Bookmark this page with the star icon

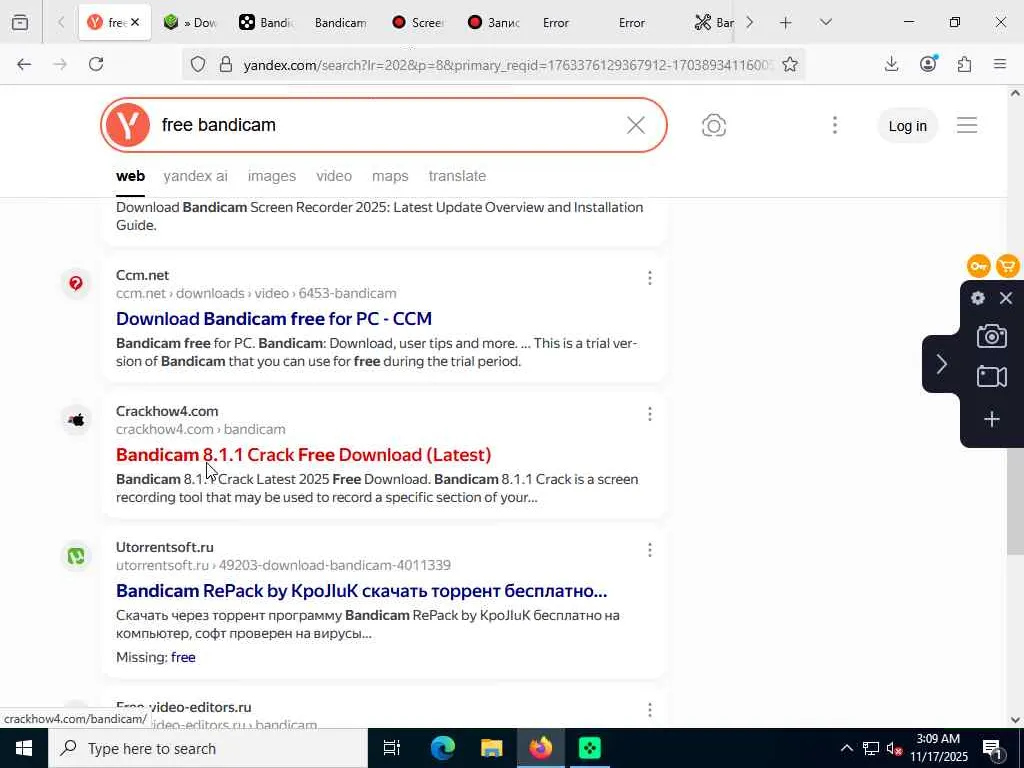(x=790, y=64)
